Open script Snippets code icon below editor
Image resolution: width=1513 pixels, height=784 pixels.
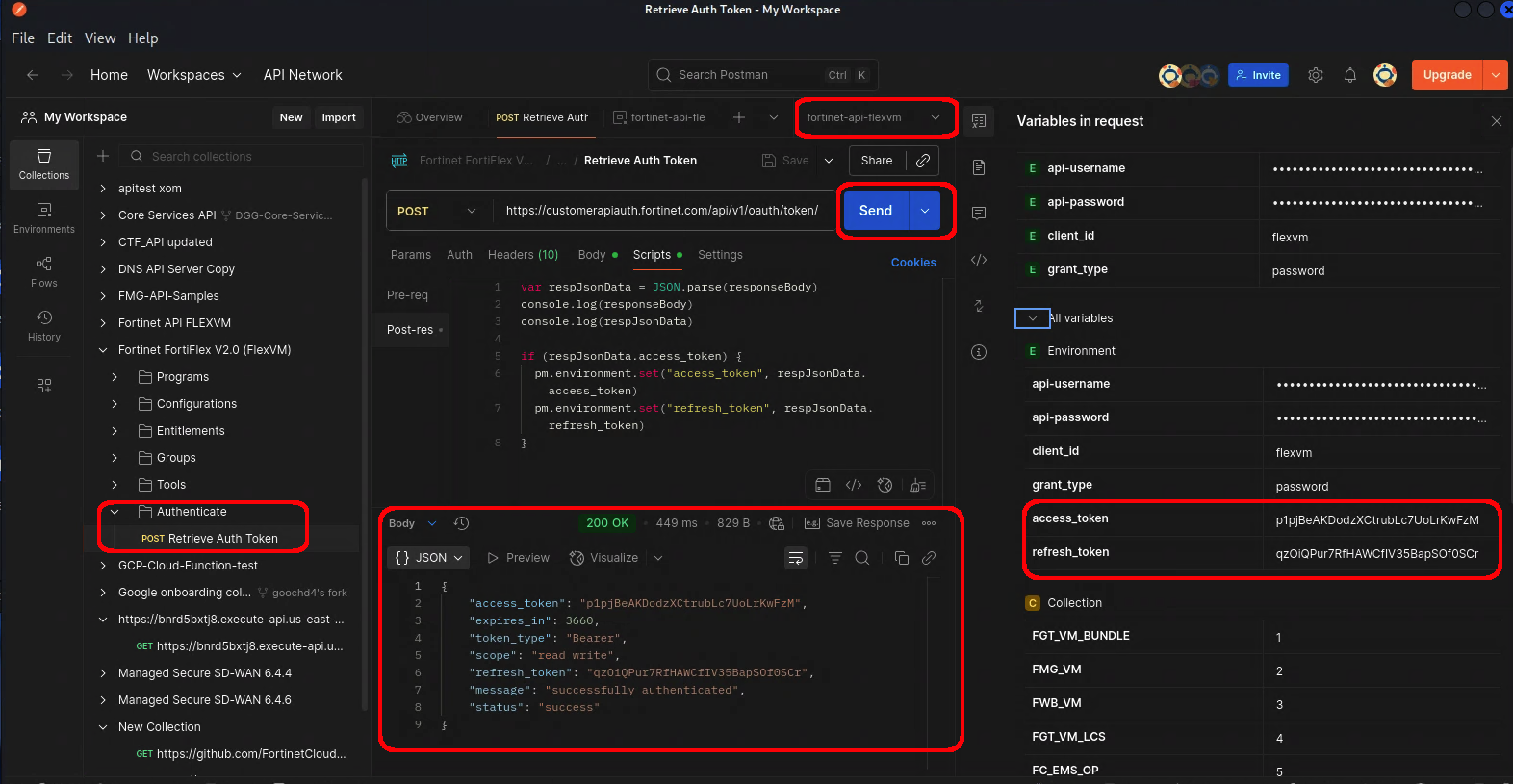854,485
